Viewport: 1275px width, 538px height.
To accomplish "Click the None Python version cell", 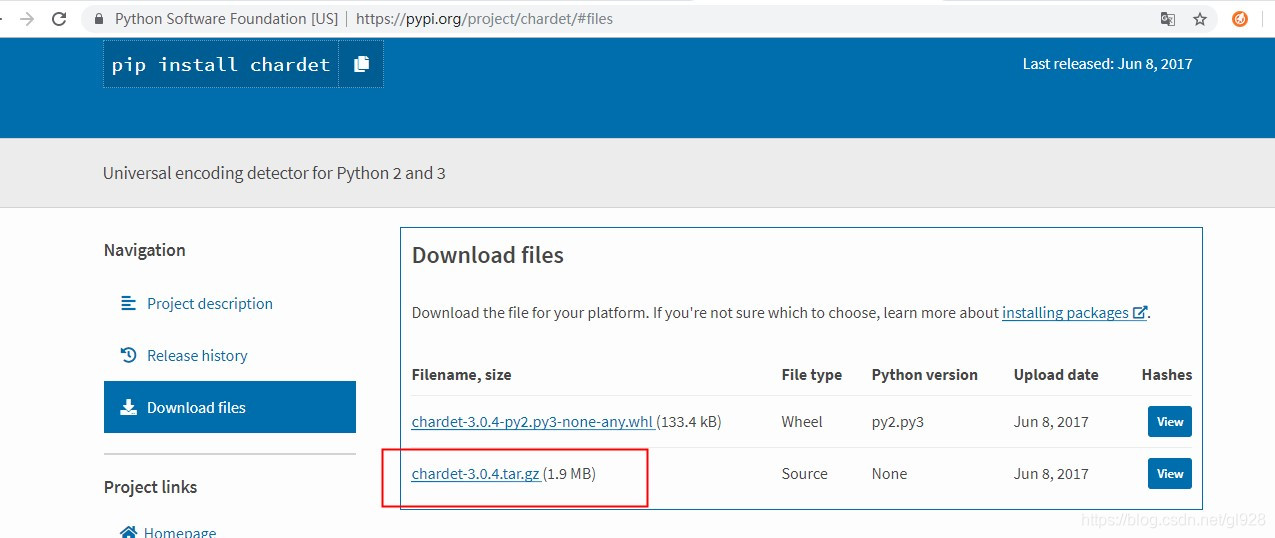I will click(x=889, y=474).
